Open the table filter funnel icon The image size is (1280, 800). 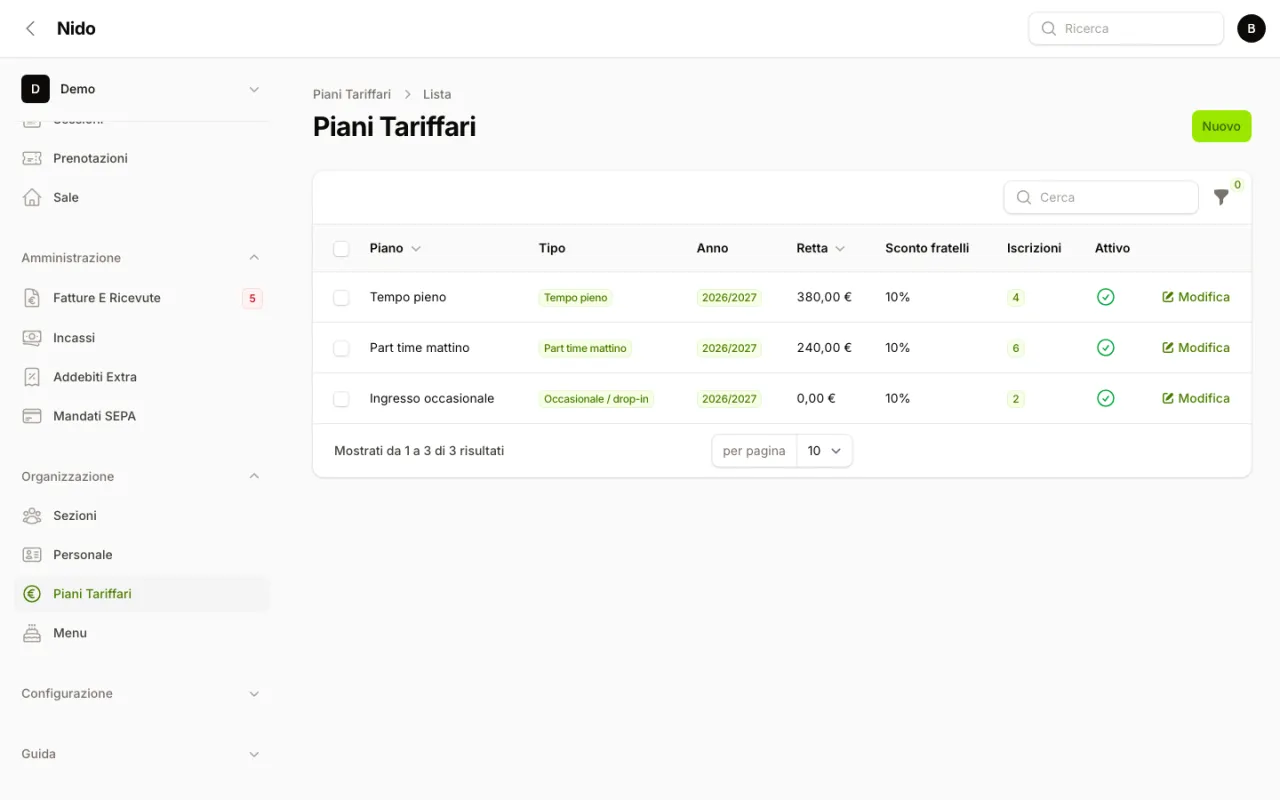coord(1221,197)
